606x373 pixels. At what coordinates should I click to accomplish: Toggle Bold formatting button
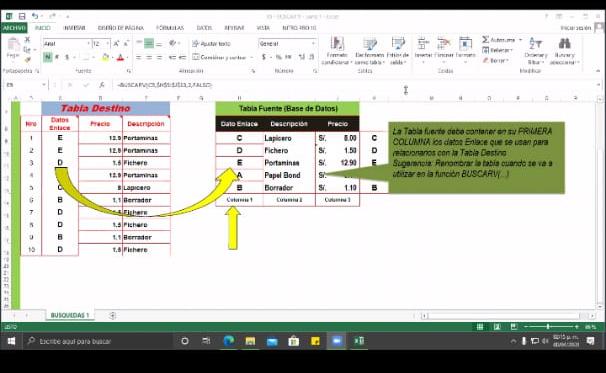[x=48, y=57]
